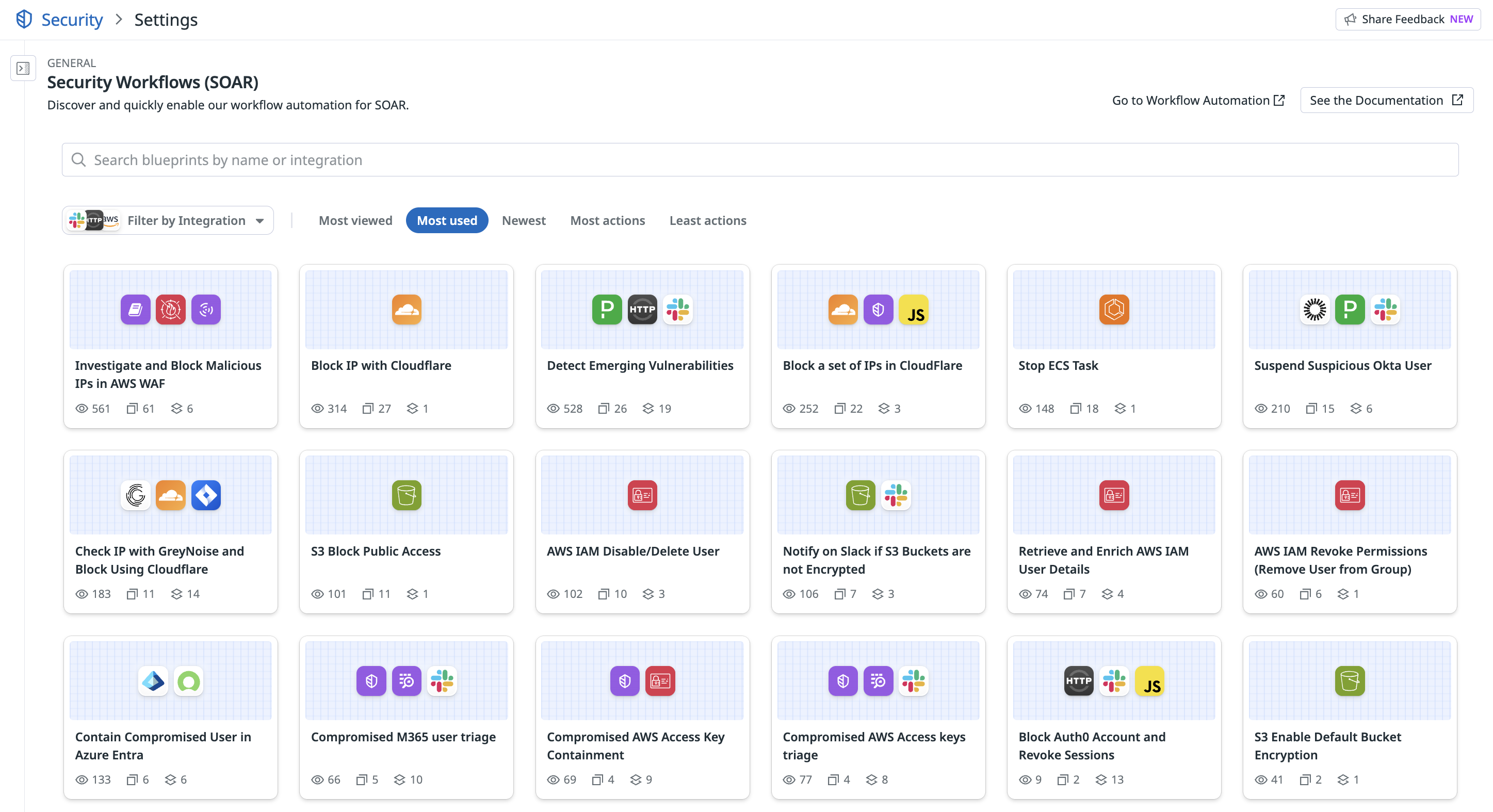This screenshot has height=812, width=1493.
Task: Click the IAM icon on Retrieve and Enrich card
Action: click(x=1114, y=495)
